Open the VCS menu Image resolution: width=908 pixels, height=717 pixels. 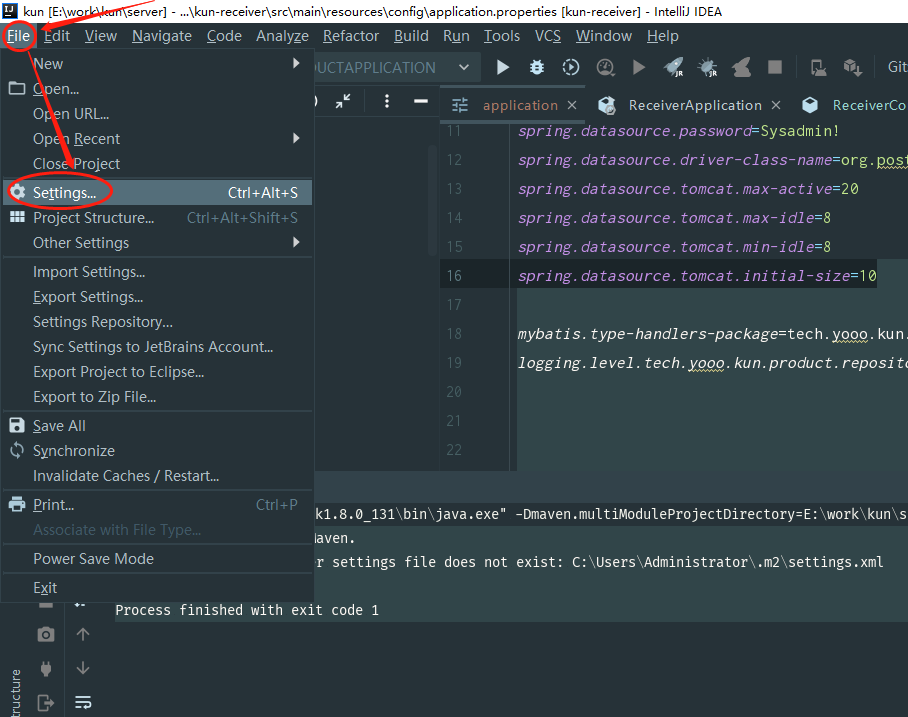tap(548, 36)
